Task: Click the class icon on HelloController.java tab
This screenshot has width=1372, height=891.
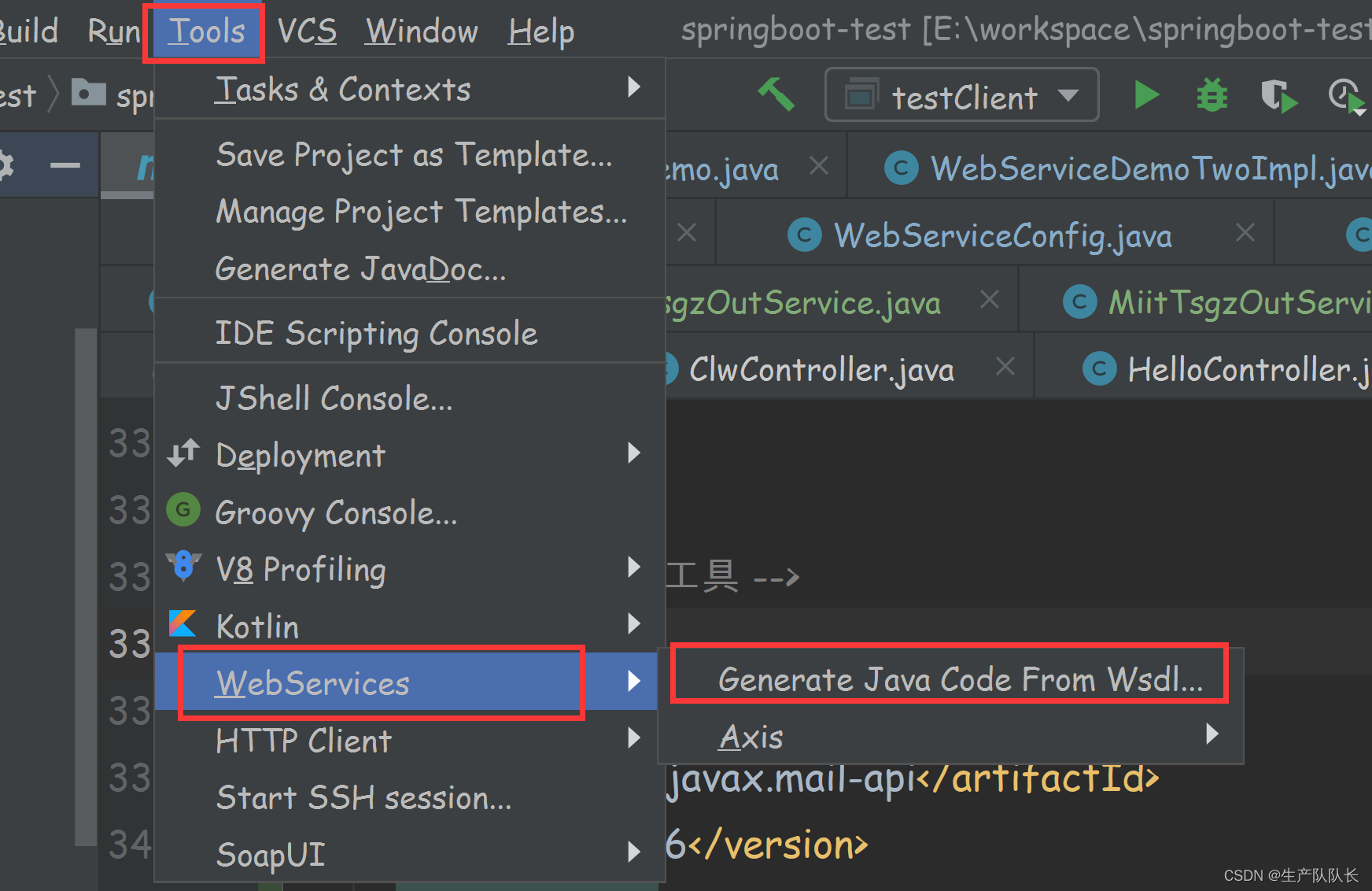Action: pyautogui.click(x=1099, y=368)
